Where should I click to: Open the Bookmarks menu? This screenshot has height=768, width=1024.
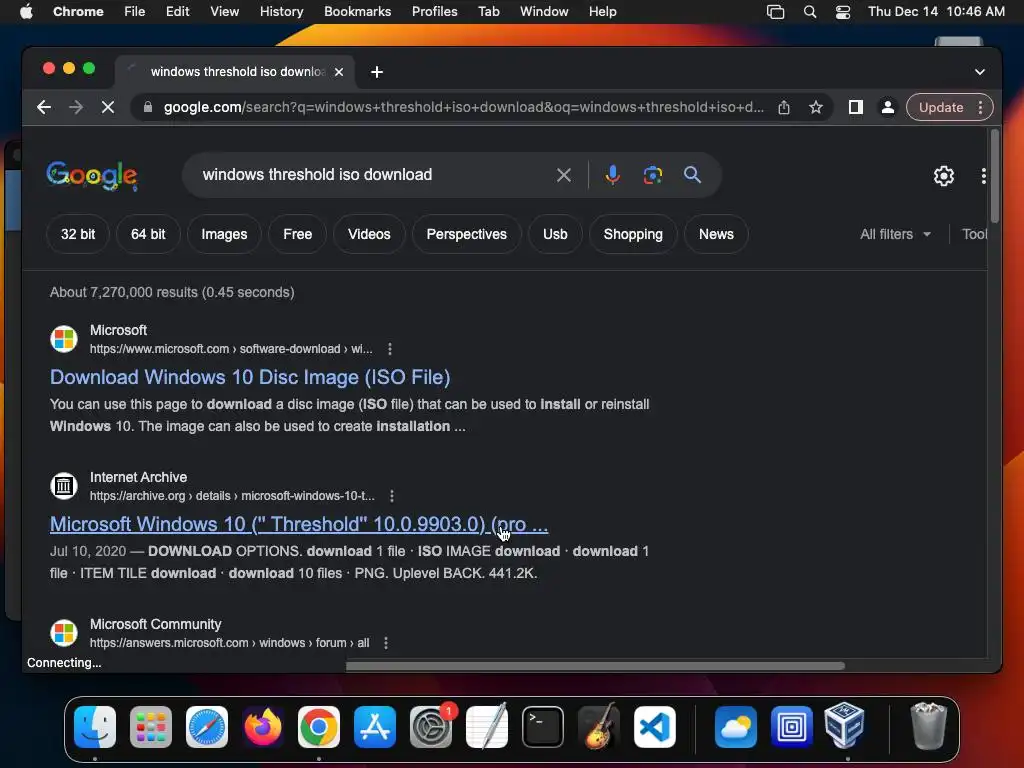(357, 11)
